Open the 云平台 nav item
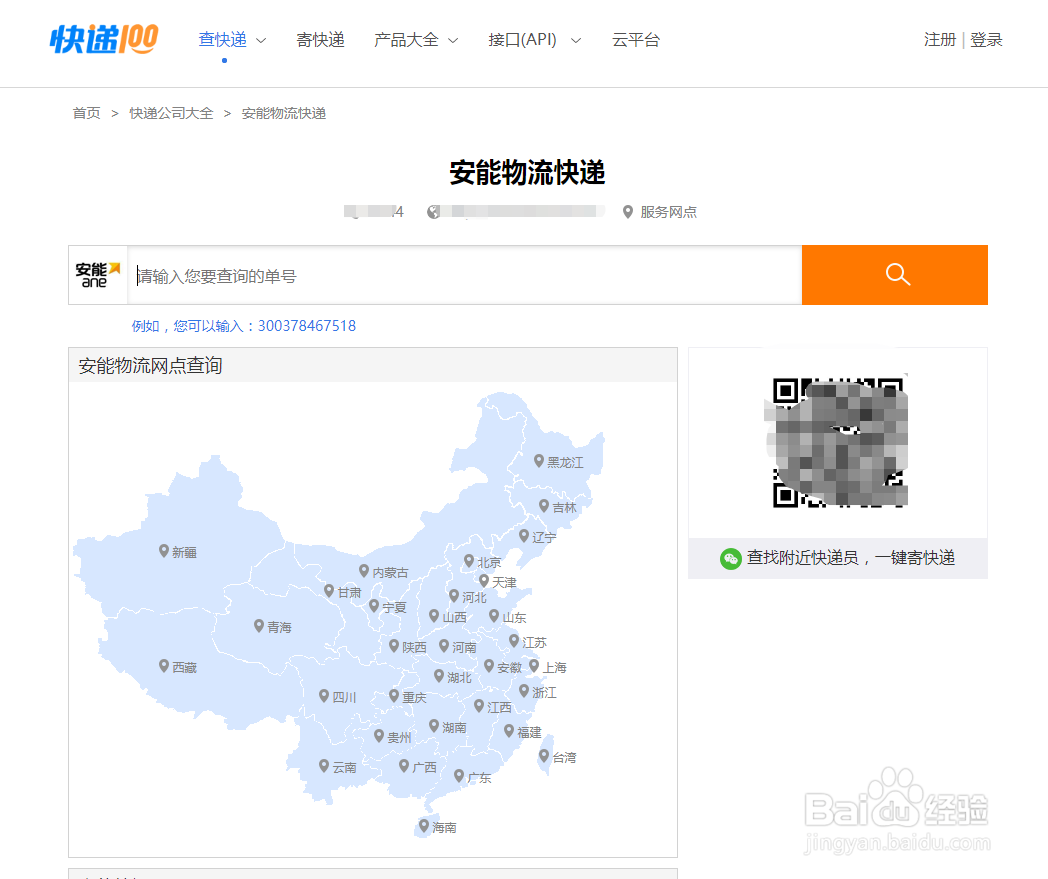1048x879 pixels. pyautogui.click(x=636, y=40)
